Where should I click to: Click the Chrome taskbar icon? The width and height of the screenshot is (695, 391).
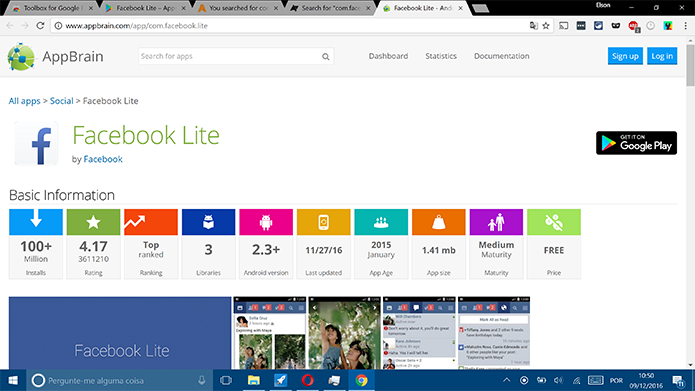pyautogui.click(x=362, y=380)
